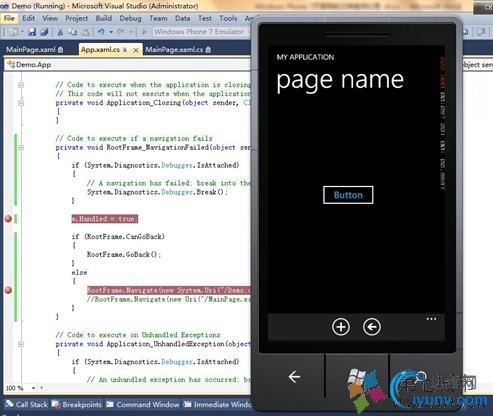This screenshot has height=416, width=493.
Task: Open the Test menu
Action: (205, 18)
